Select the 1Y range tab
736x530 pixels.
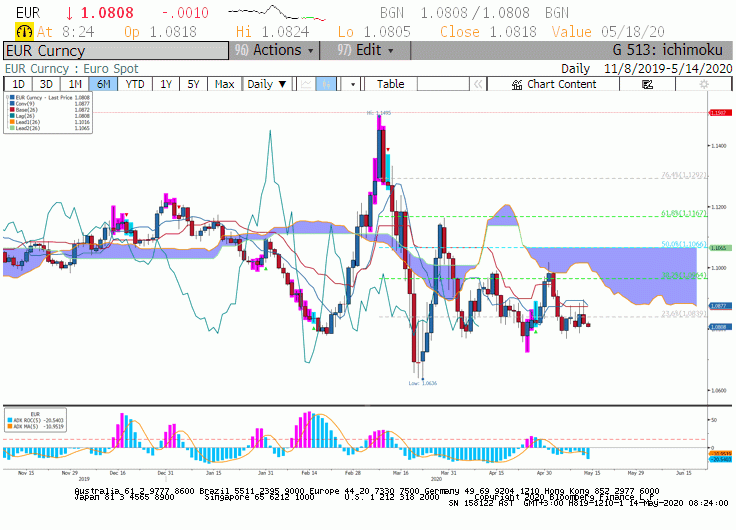166,84
